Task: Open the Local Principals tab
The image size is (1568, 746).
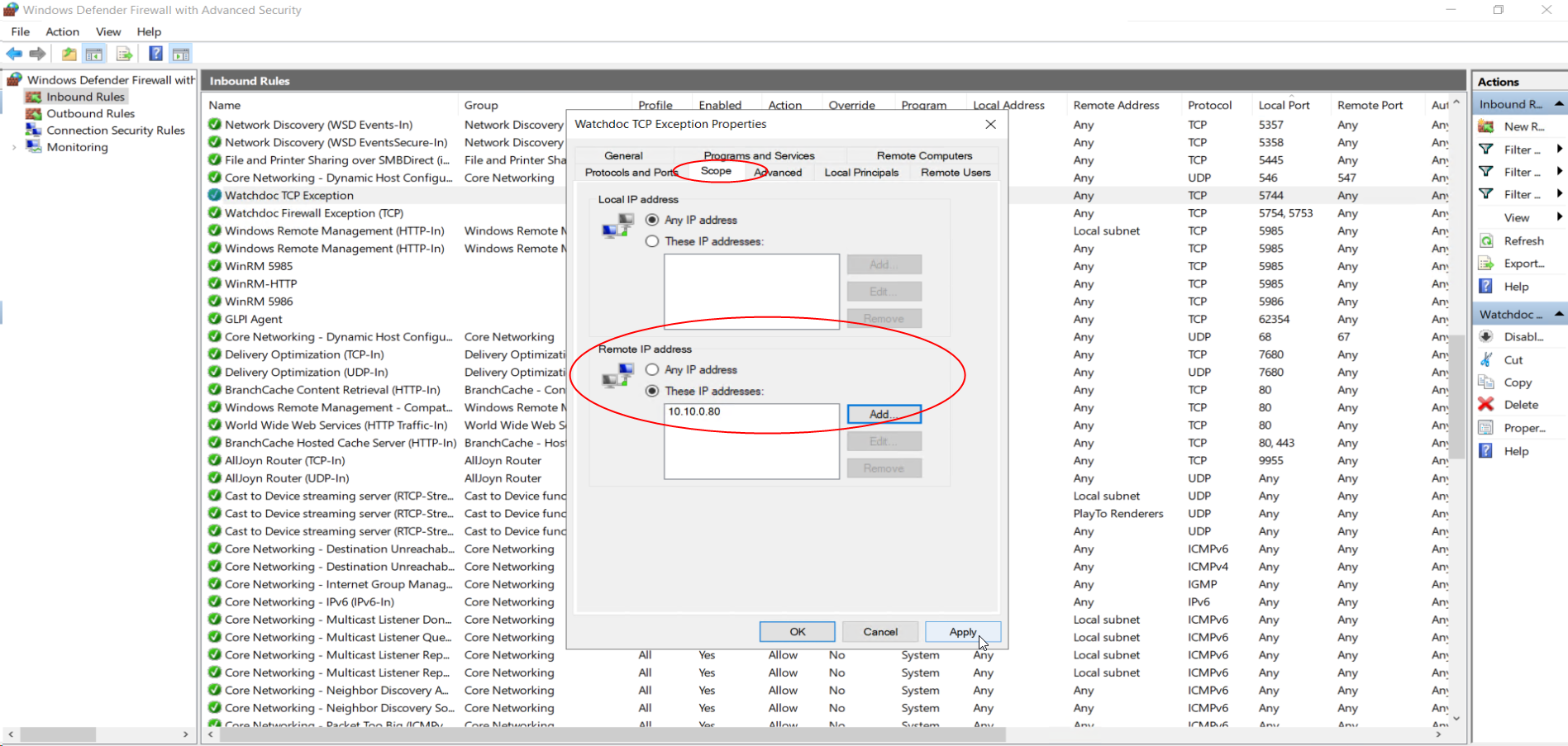Action: [861, 173]
